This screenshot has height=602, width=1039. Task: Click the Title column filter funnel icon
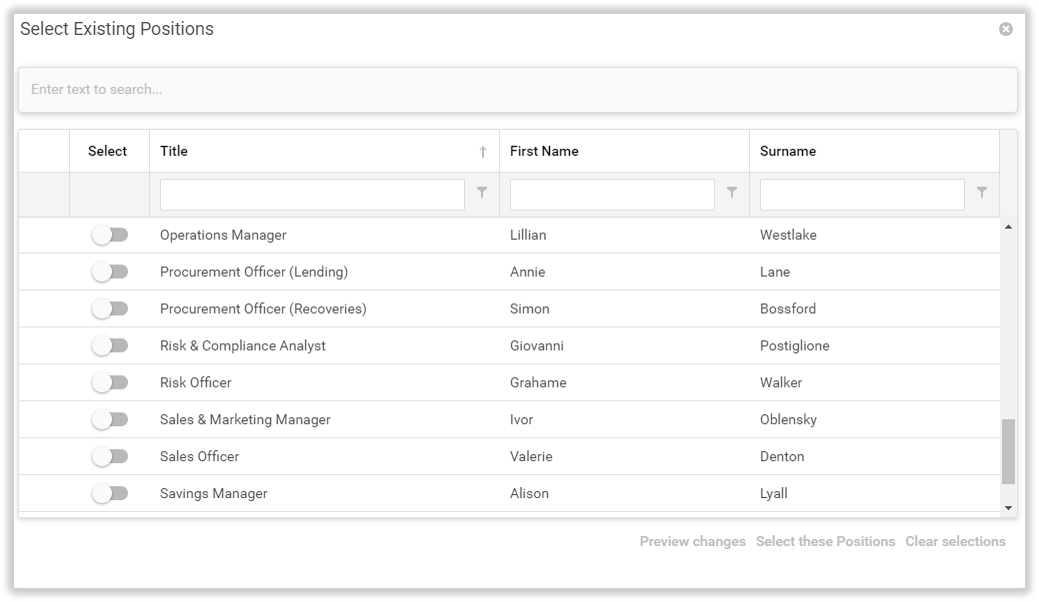[482, 193]
